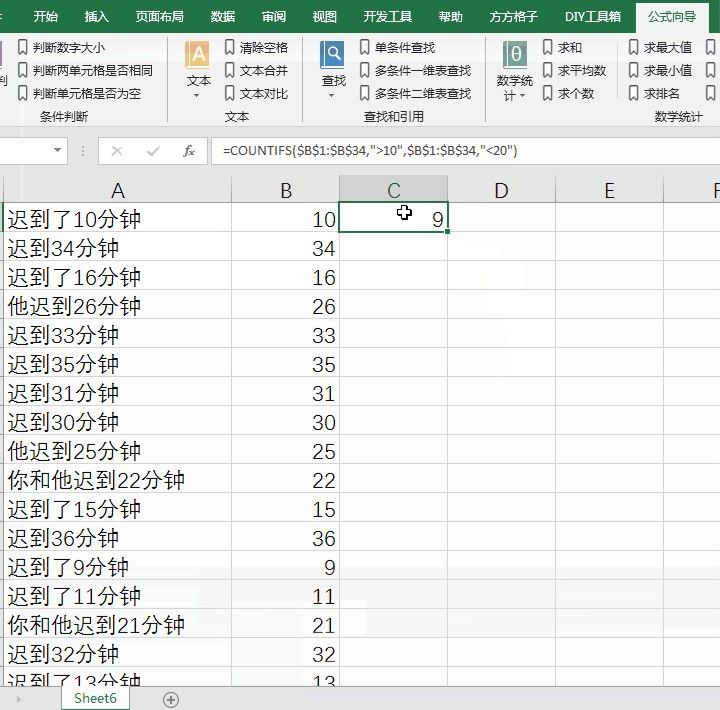Select column B cell with value 11
This screenshot has width=720, height=710.
coord(286,594)
